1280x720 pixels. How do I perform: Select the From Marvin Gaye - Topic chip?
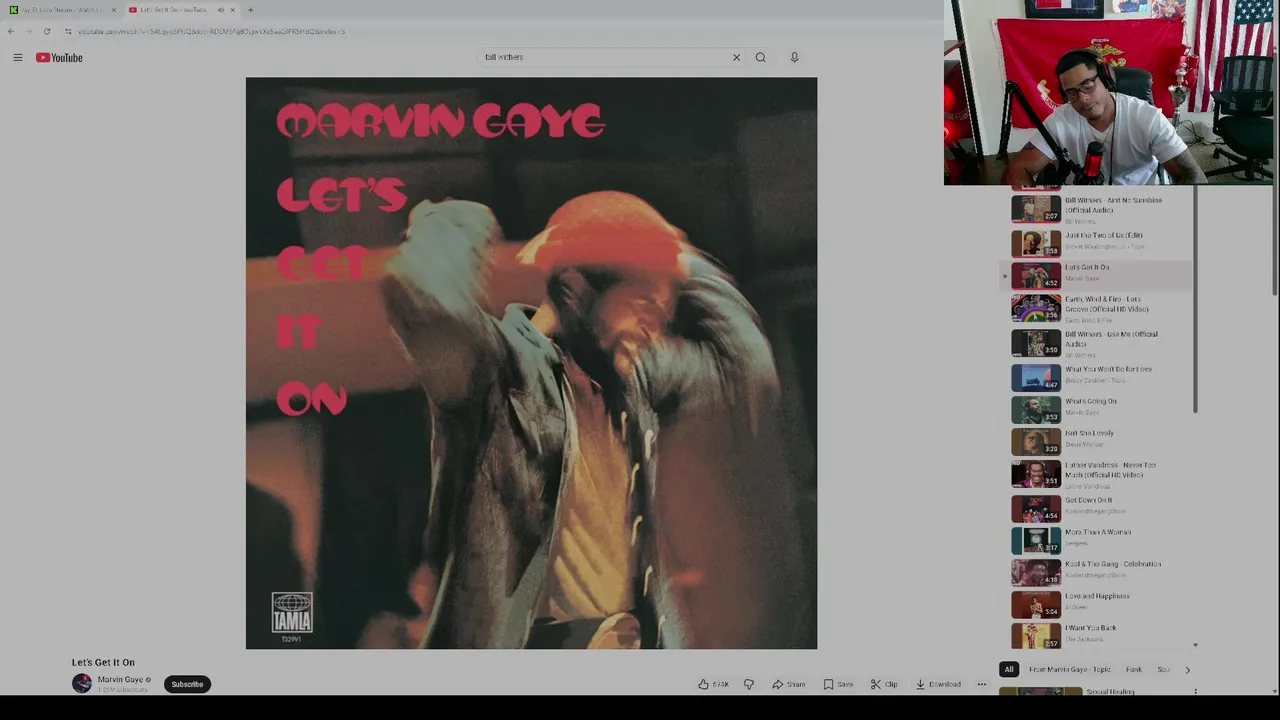click(x=1069, y=669)
